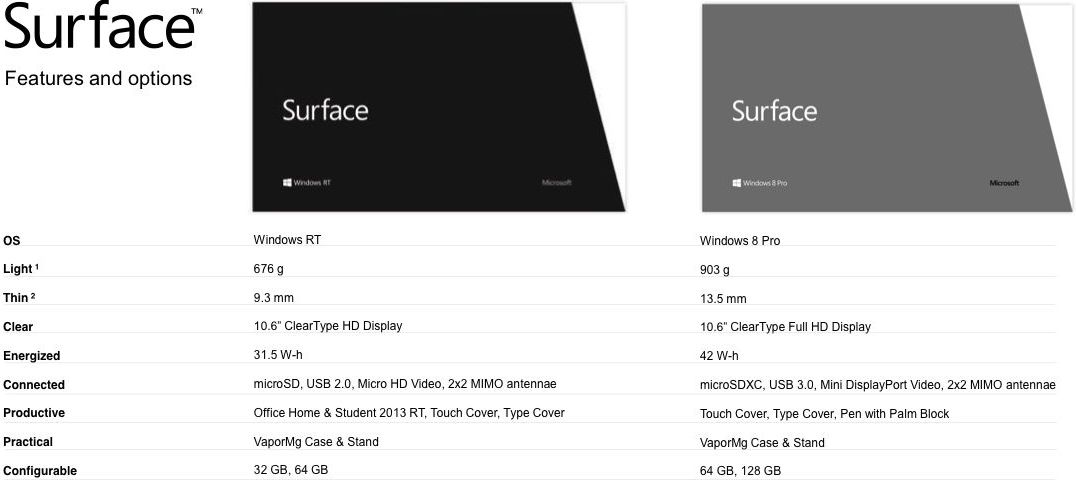Viewport: 1076px width, 480px height.
Task: Click the 'Energized' row label
Action: 32,356
